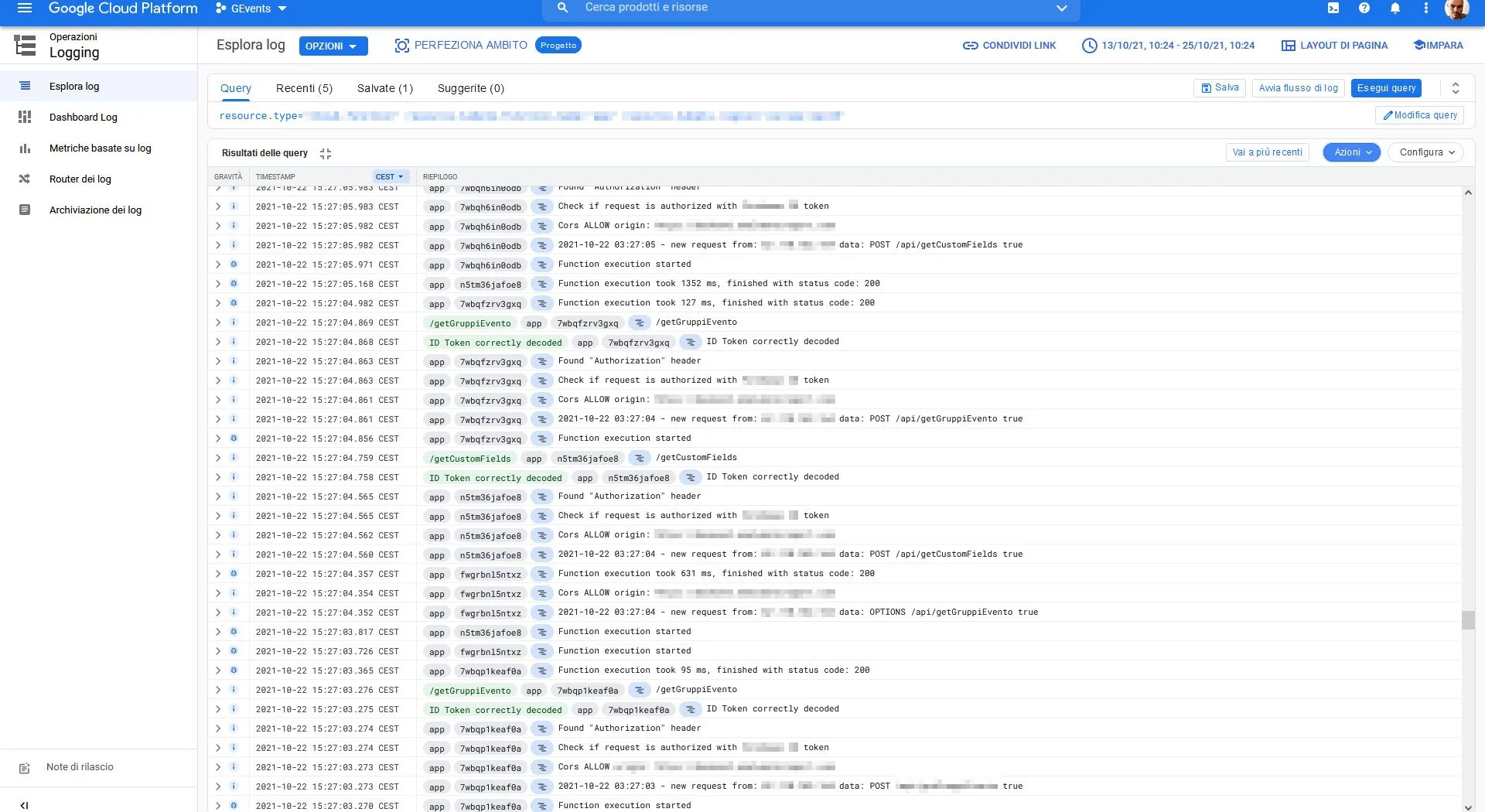Click the search magnifier icon

[x=563, y=8]
